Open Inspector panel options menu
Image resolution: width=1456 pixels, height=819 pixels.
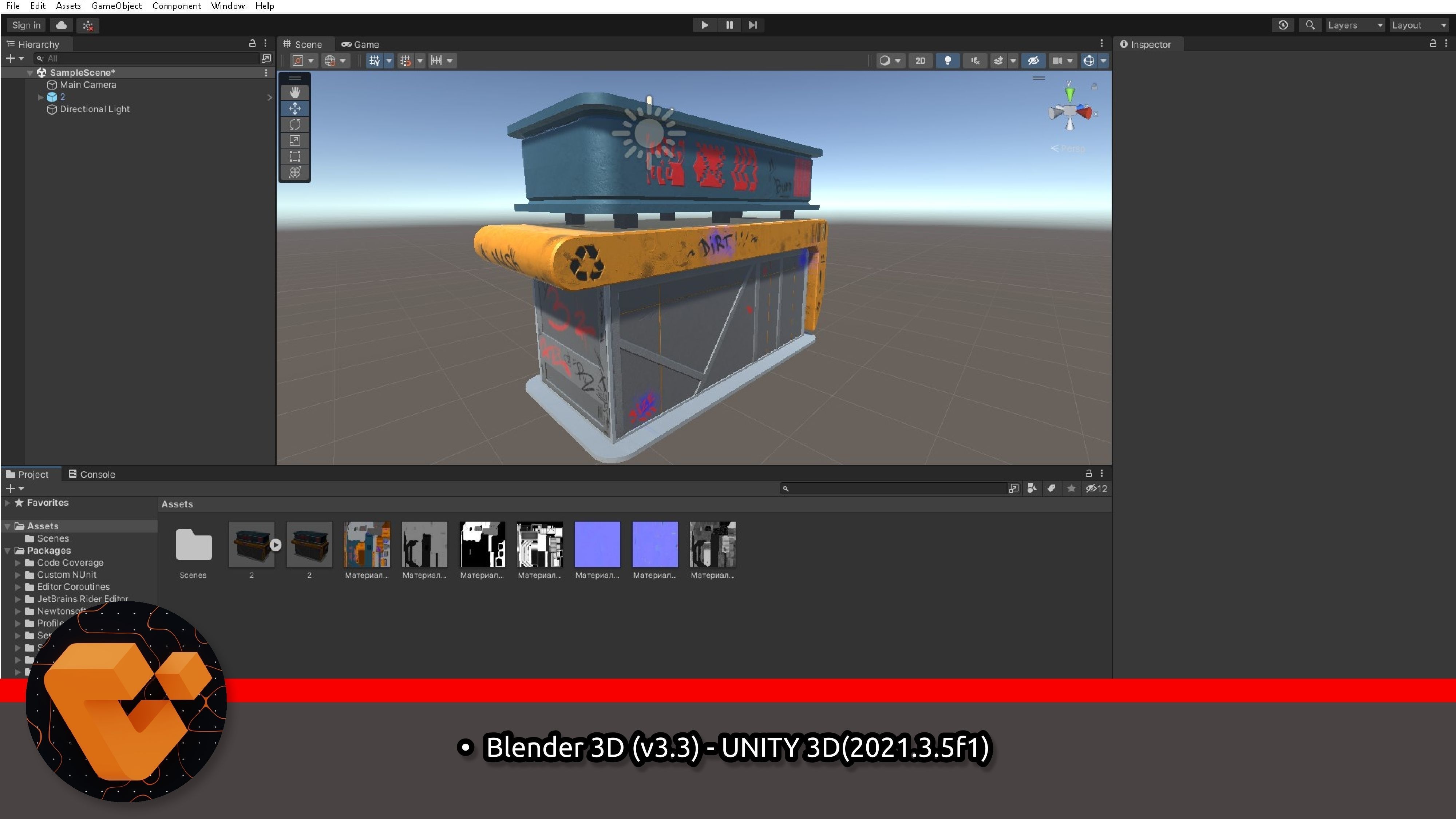click(x=1446, y=44)
